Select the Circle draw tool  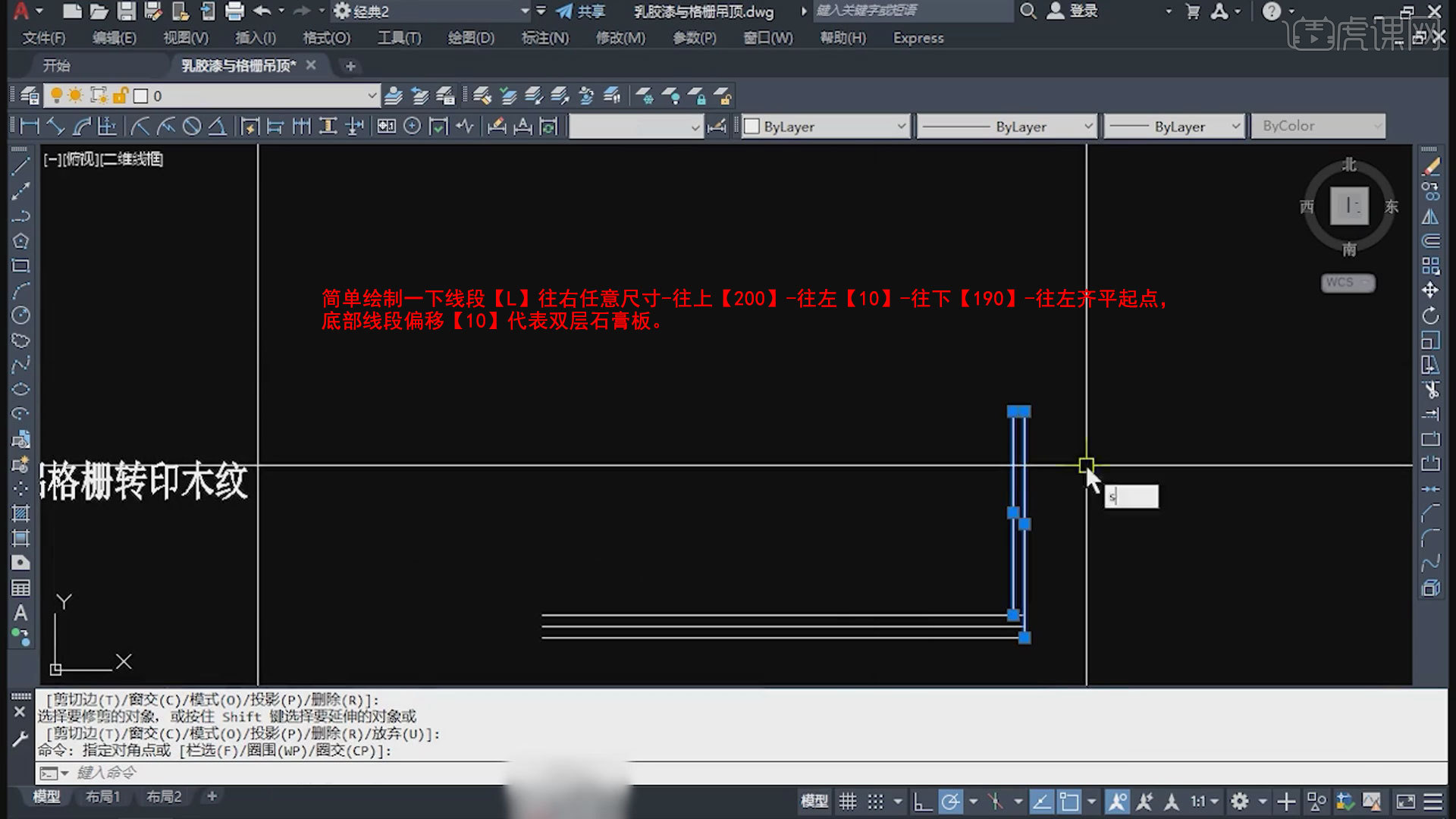(x=20, y=315)
